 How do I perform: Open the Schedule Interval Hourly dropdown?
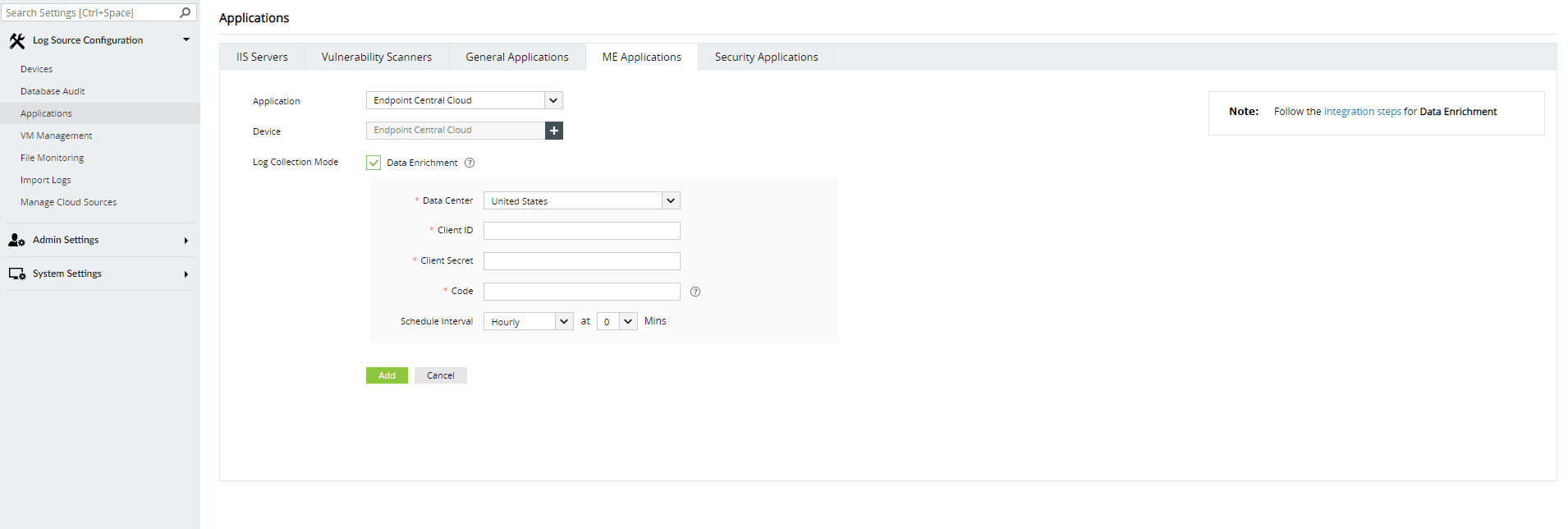coord(528,321)
